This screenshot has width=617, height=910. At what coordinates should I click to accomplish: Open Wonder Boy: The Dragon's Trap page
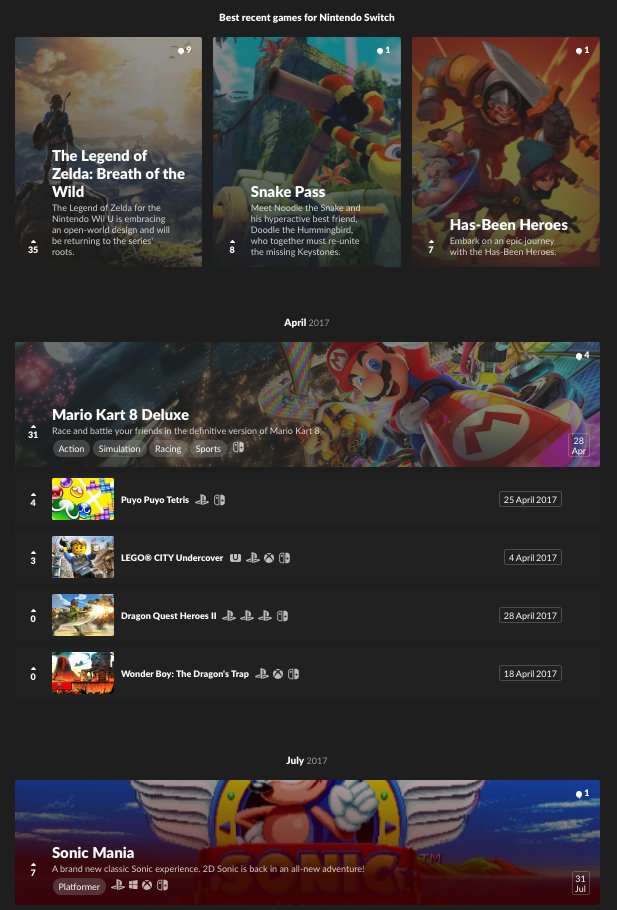coord(185,674)
